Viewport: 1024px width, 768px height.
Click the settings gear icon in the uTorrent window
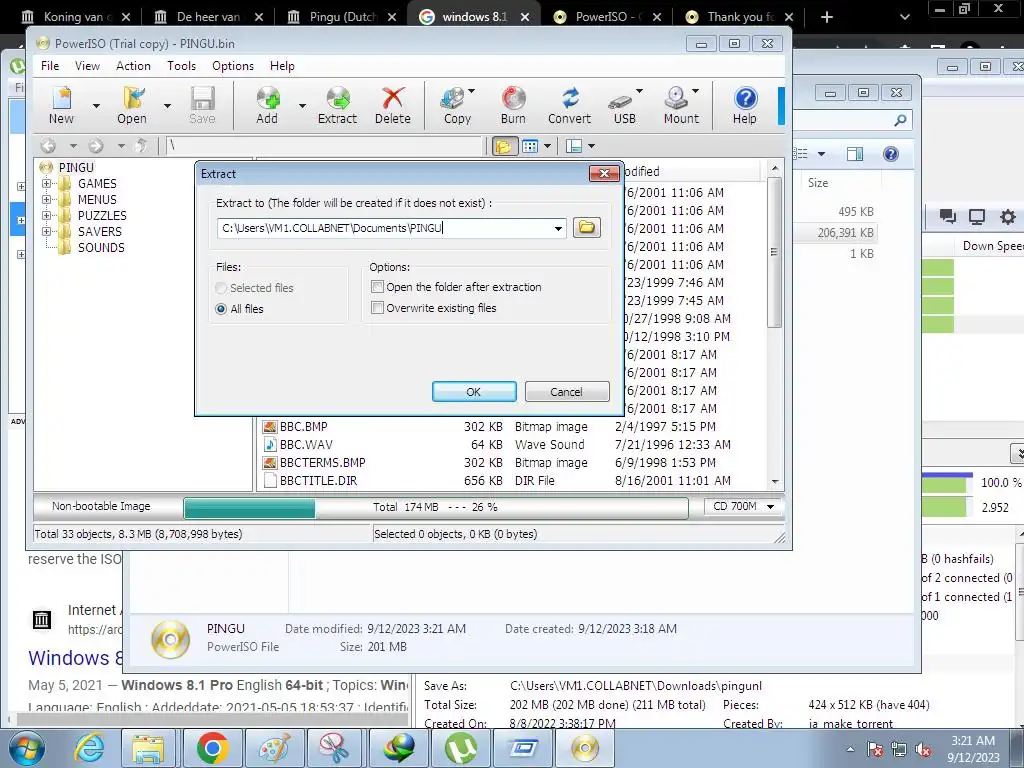pos(1008,217)
